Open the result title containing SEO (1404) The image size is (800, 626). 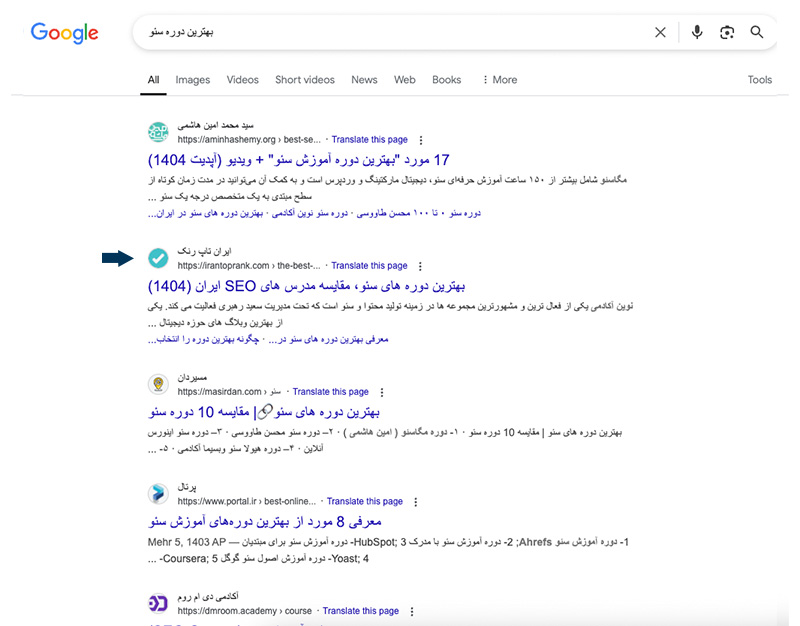[307, 286]
